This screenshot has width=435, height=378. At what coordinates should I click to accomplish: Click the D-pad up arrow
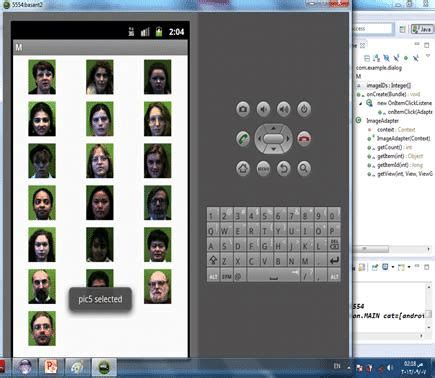tap(273, 128)
